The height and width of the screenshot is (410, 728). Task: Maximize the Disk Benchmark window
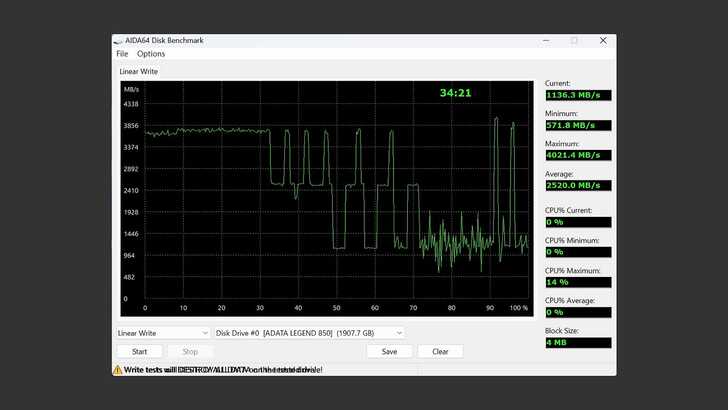574,41
